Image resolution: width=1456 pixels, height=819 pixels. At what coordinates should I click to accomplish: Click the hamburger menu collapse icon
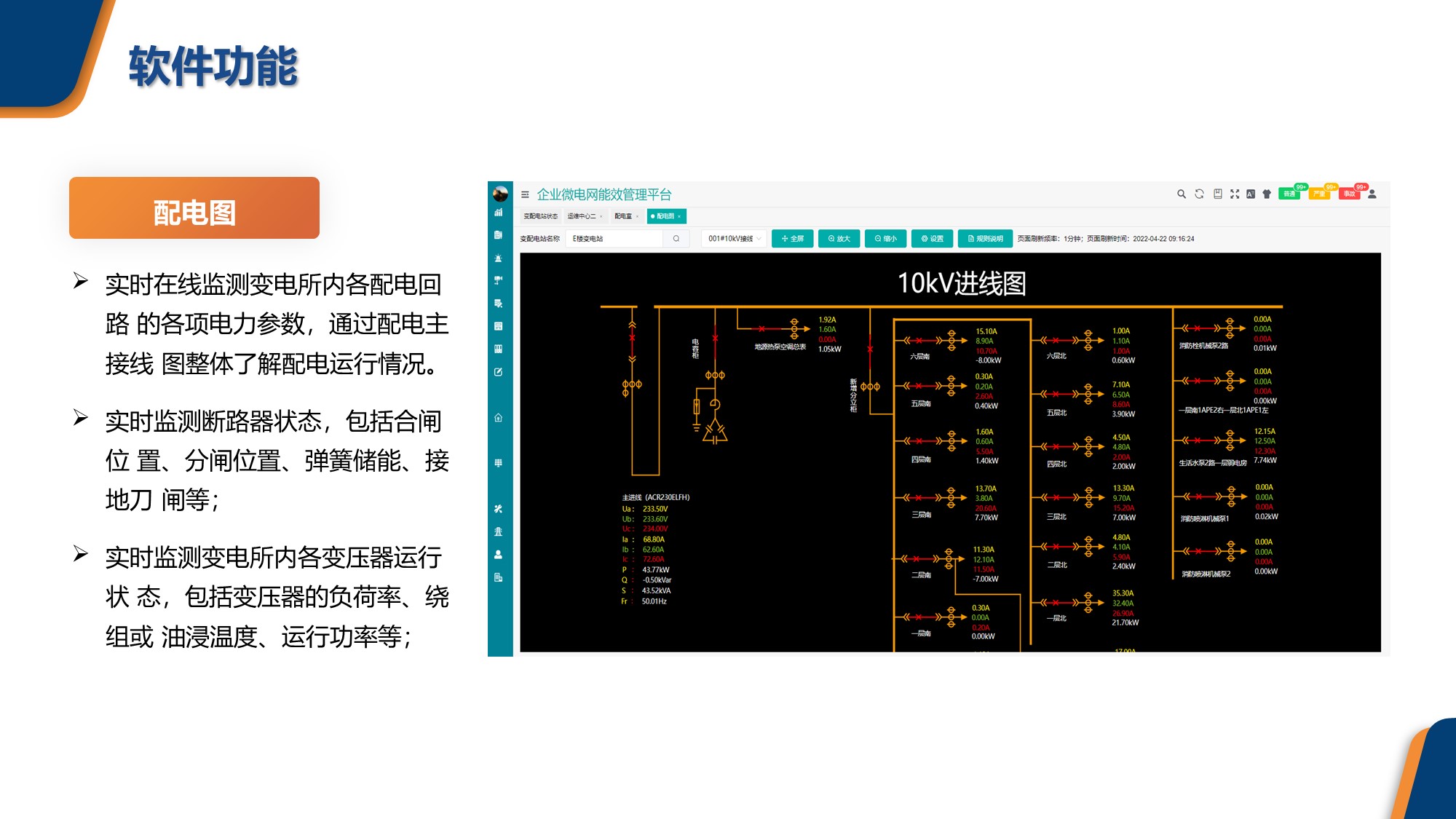pos(525,194)
